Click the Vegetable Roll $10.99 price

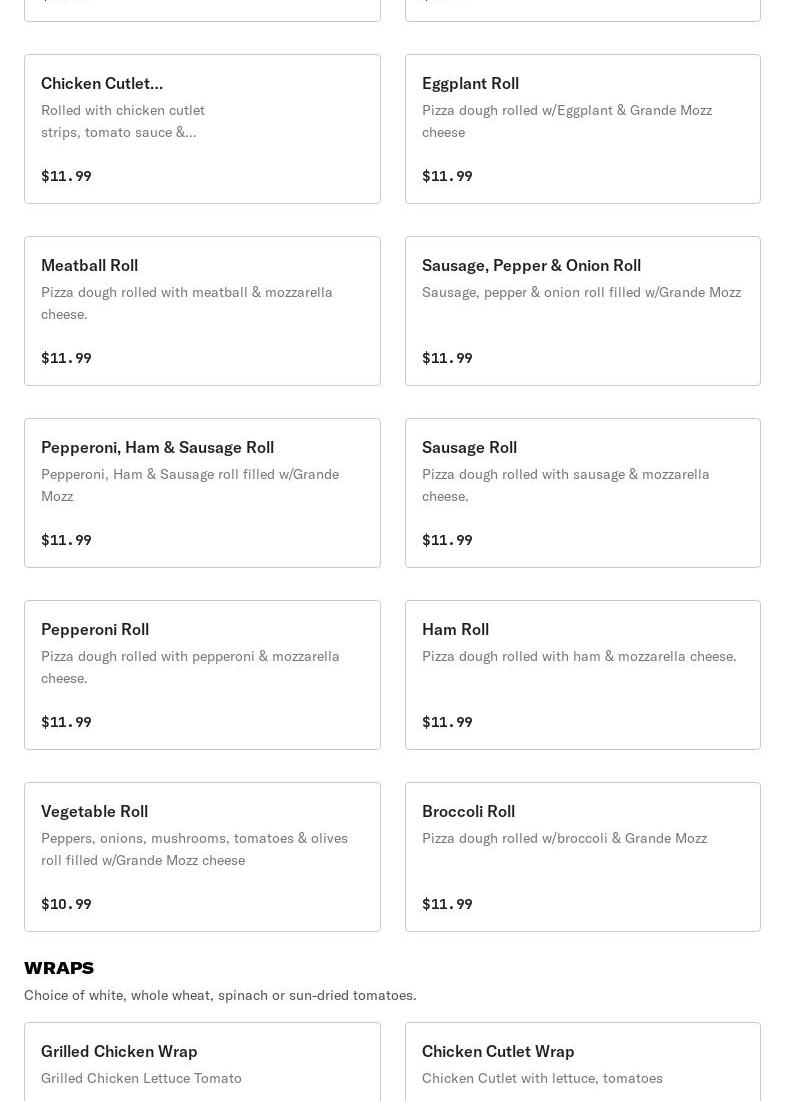point(66,904)
